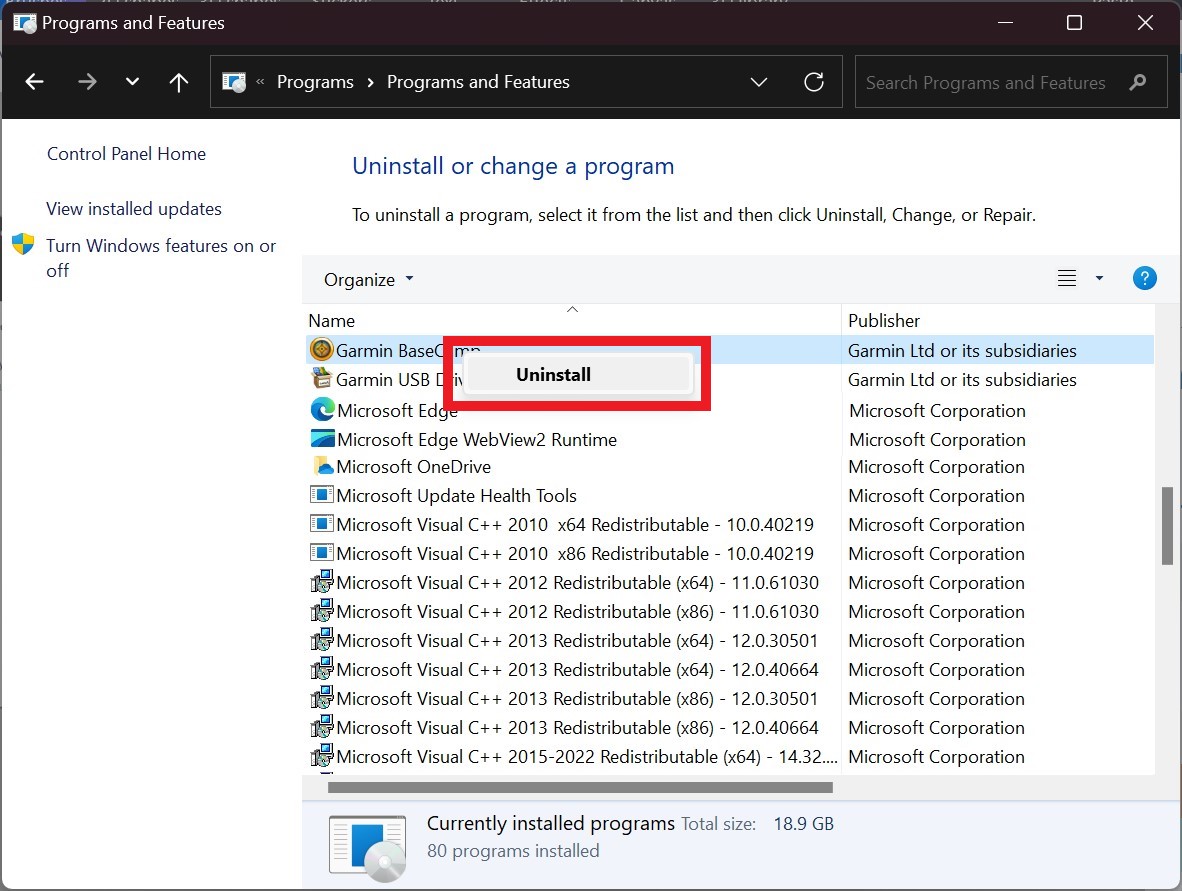
Task: Click icon of Visual C++ 2013 (x86) 12.0.40664
Action: 322,727
